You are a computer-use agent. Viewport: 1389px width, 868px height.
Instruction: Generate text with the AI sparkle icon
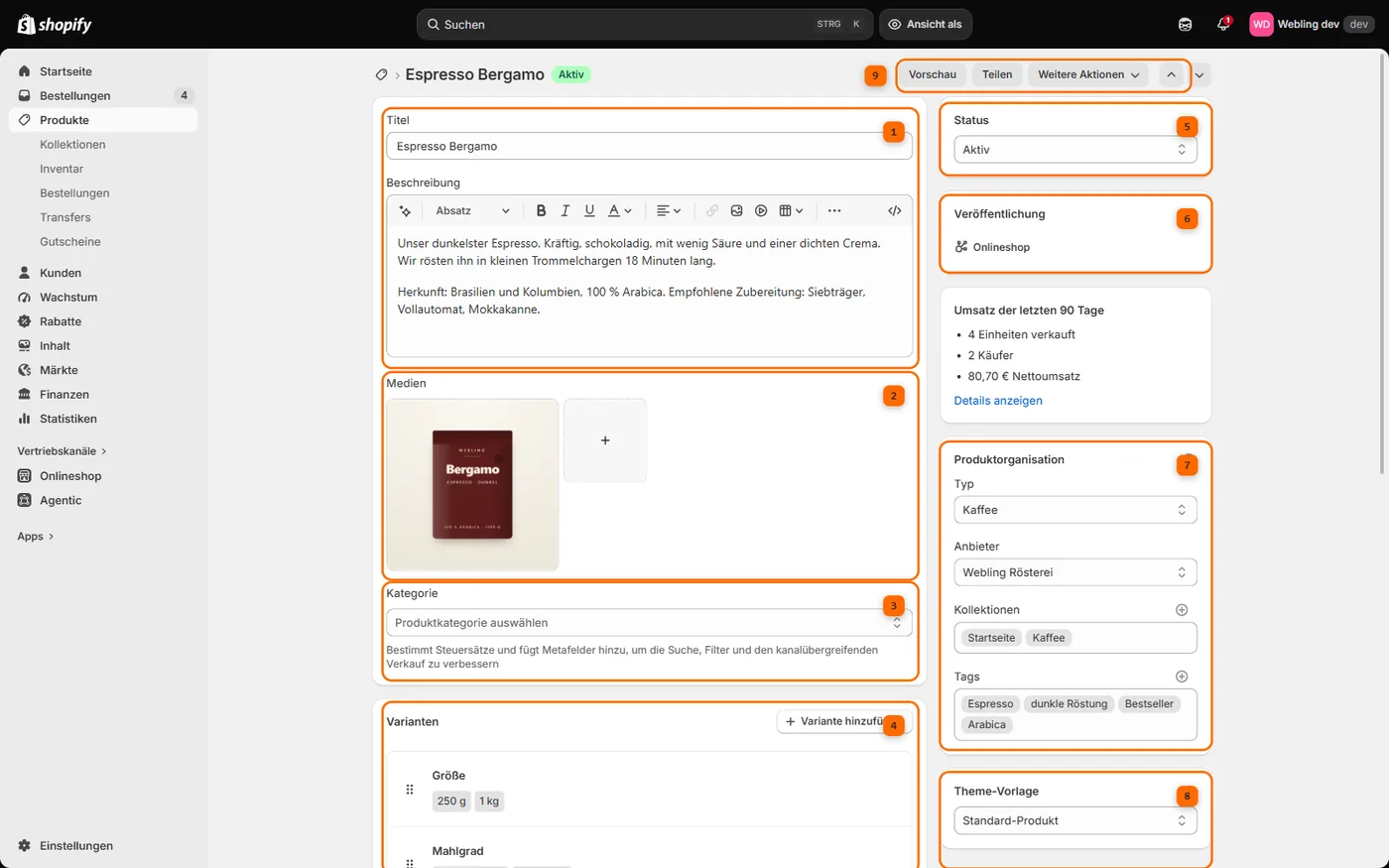[x=405, y=210]
